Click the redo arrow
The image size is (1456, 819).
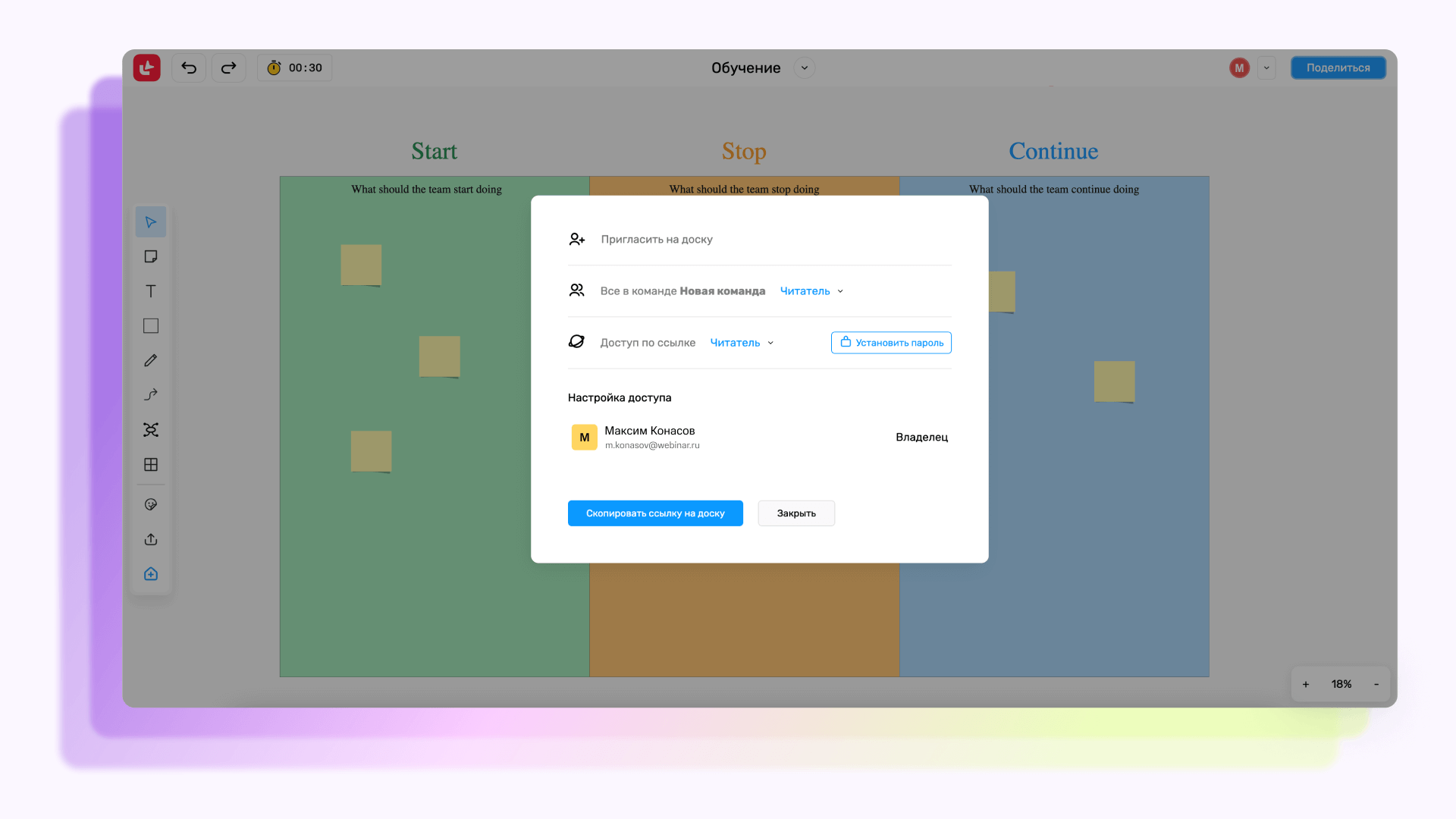pos(228,68)
